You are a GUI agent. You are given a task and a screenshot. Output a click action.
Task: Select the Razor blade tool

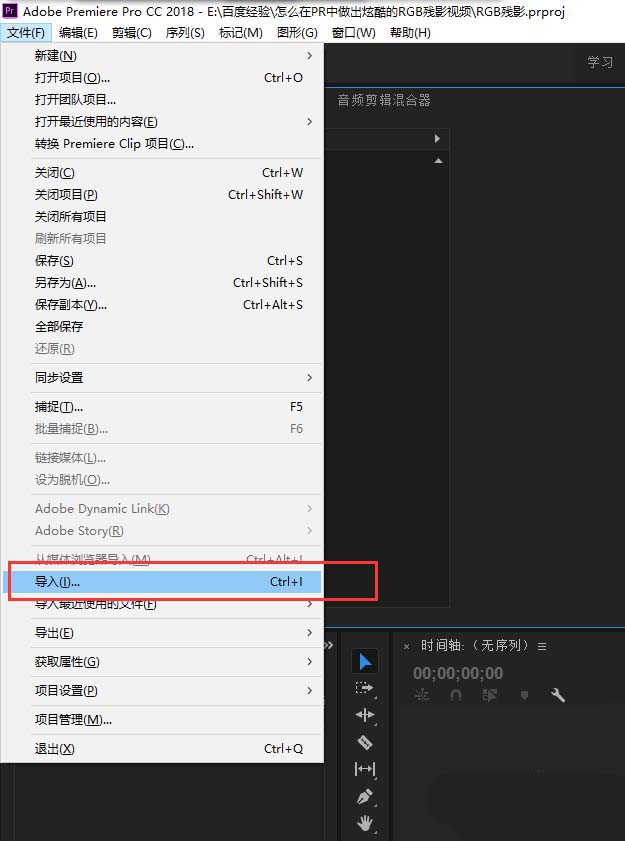click(x=365, y=742)
